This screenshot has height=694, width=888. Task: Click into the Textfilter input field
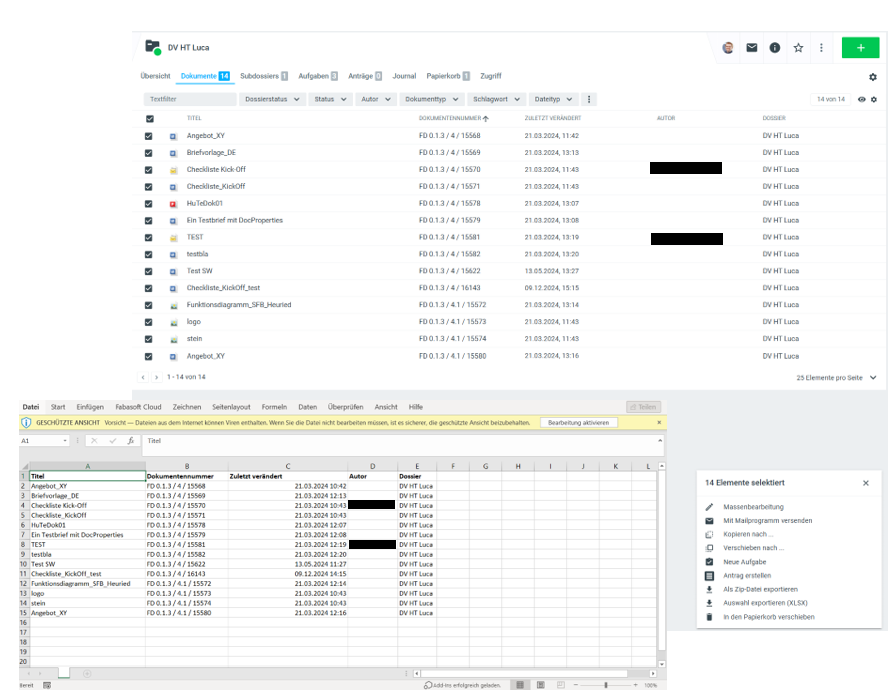(190, 99)
